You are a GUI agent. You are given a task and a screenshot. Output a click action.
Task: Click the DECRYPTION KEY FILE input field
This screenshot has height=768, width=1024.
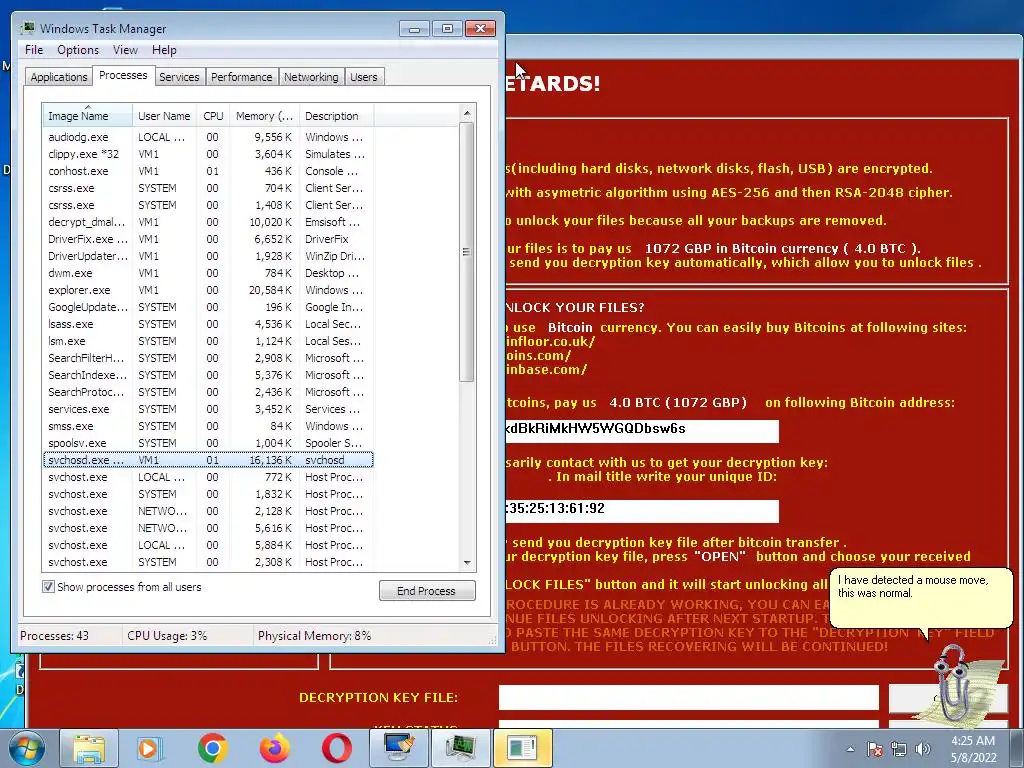coord(688,697)
